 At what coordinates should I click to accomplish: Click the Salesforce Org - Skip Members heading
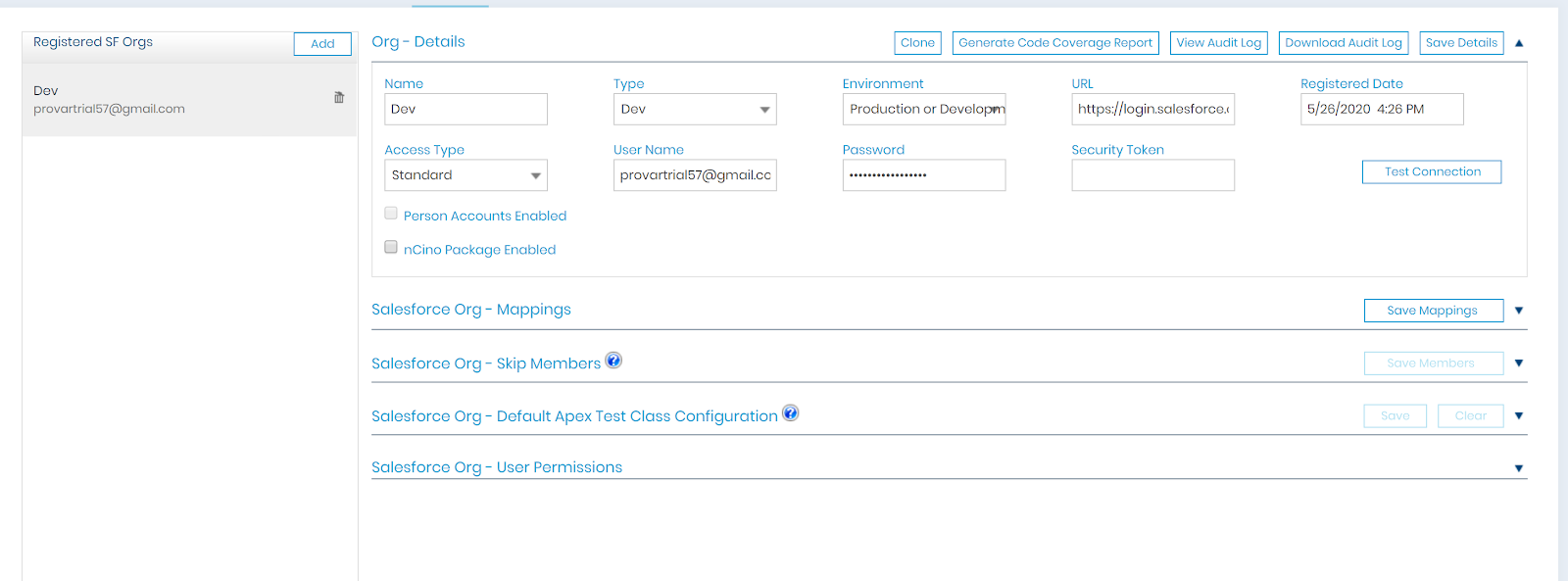pos(486,363)
